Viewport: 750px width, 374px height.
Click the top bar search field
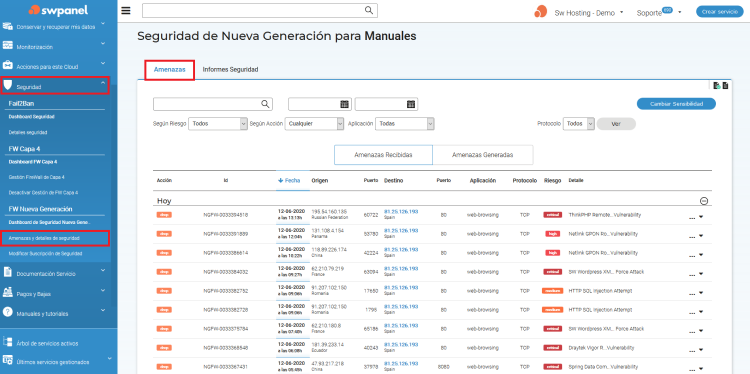[260, 11]
